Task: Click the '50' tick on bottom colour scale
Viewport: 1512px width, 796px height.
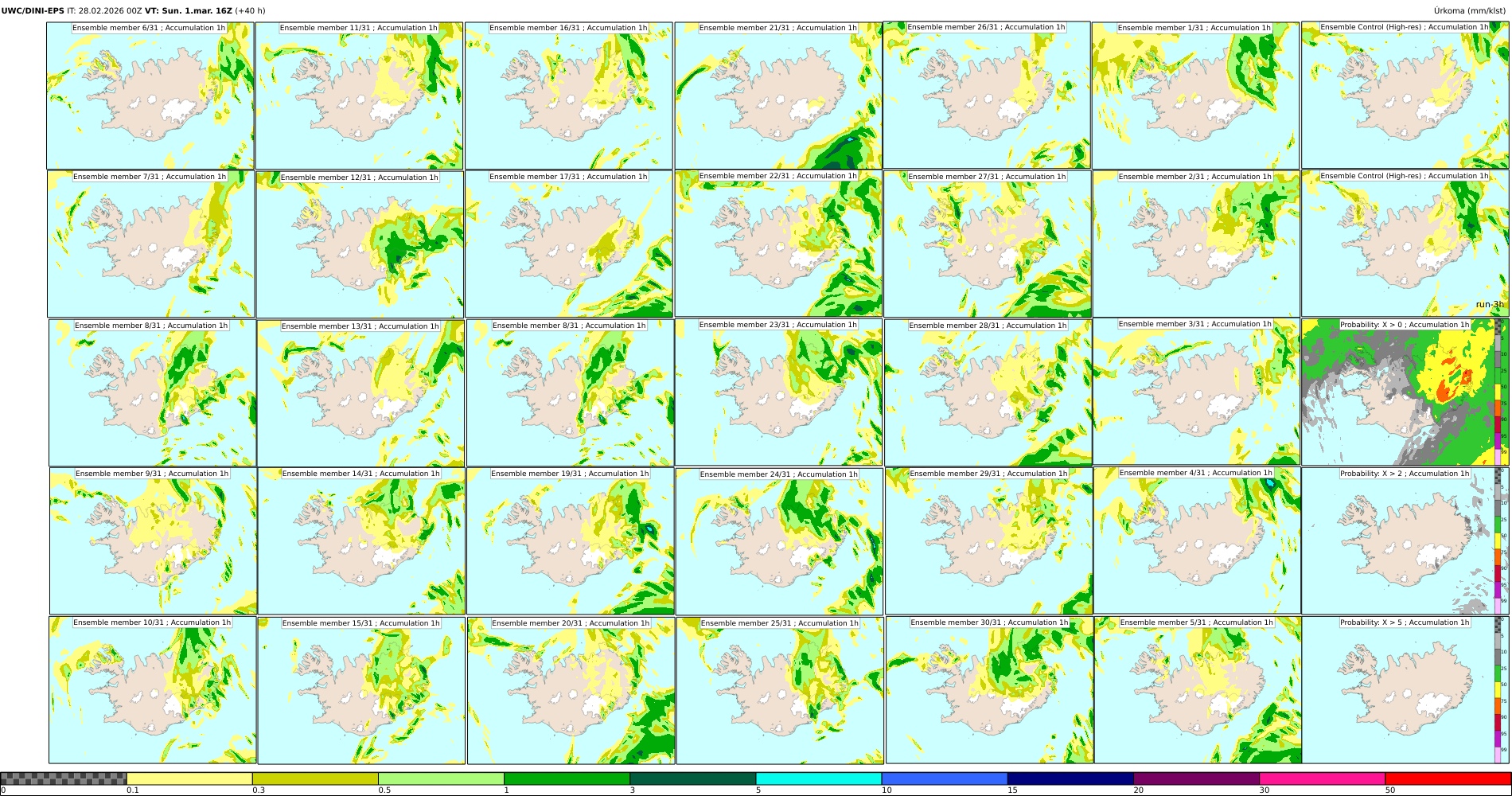Action: click(1389, 790)
